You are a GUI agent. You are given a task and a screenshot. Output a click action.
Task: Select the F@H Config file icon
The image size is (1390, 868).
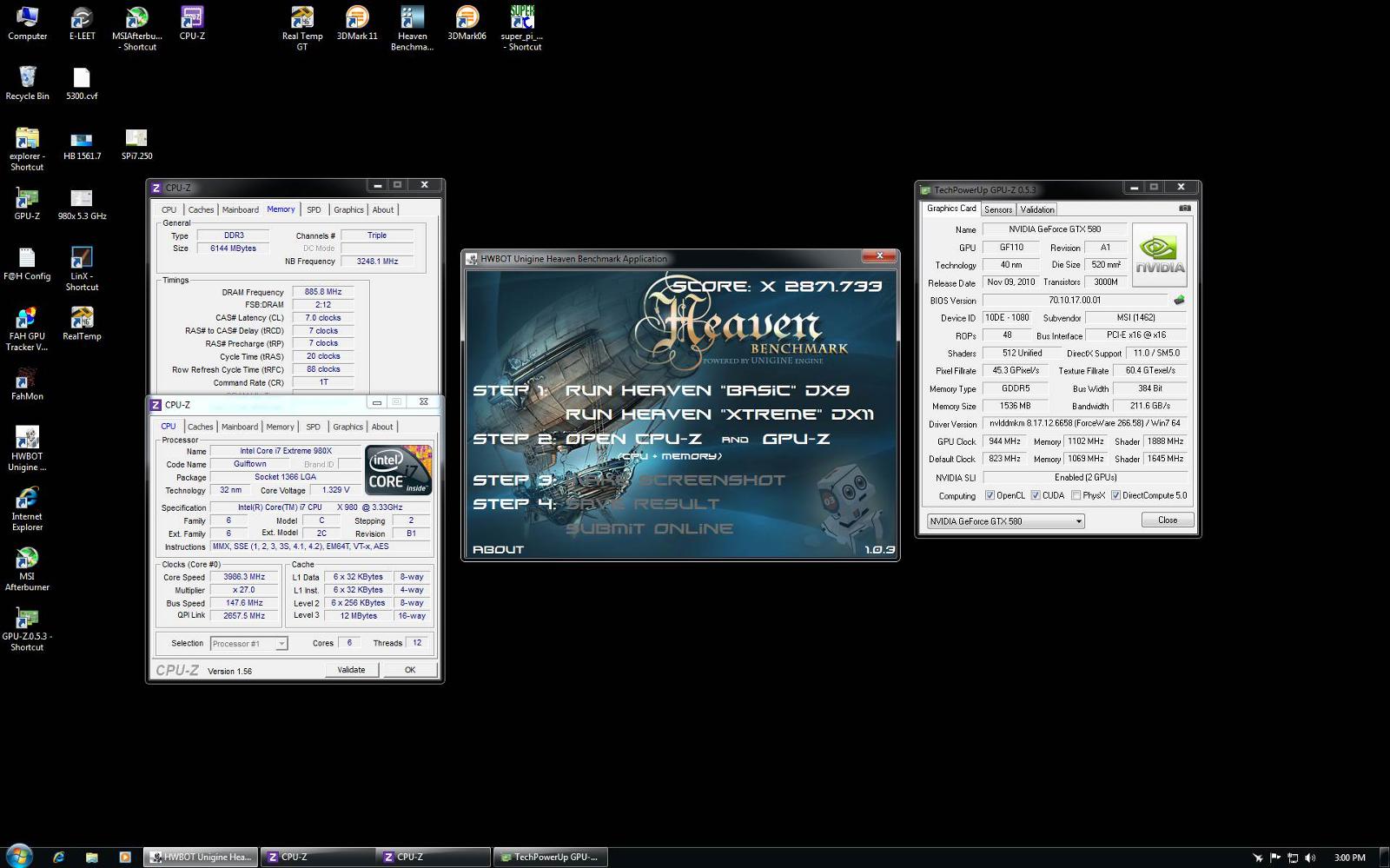[x=27, y=263]
